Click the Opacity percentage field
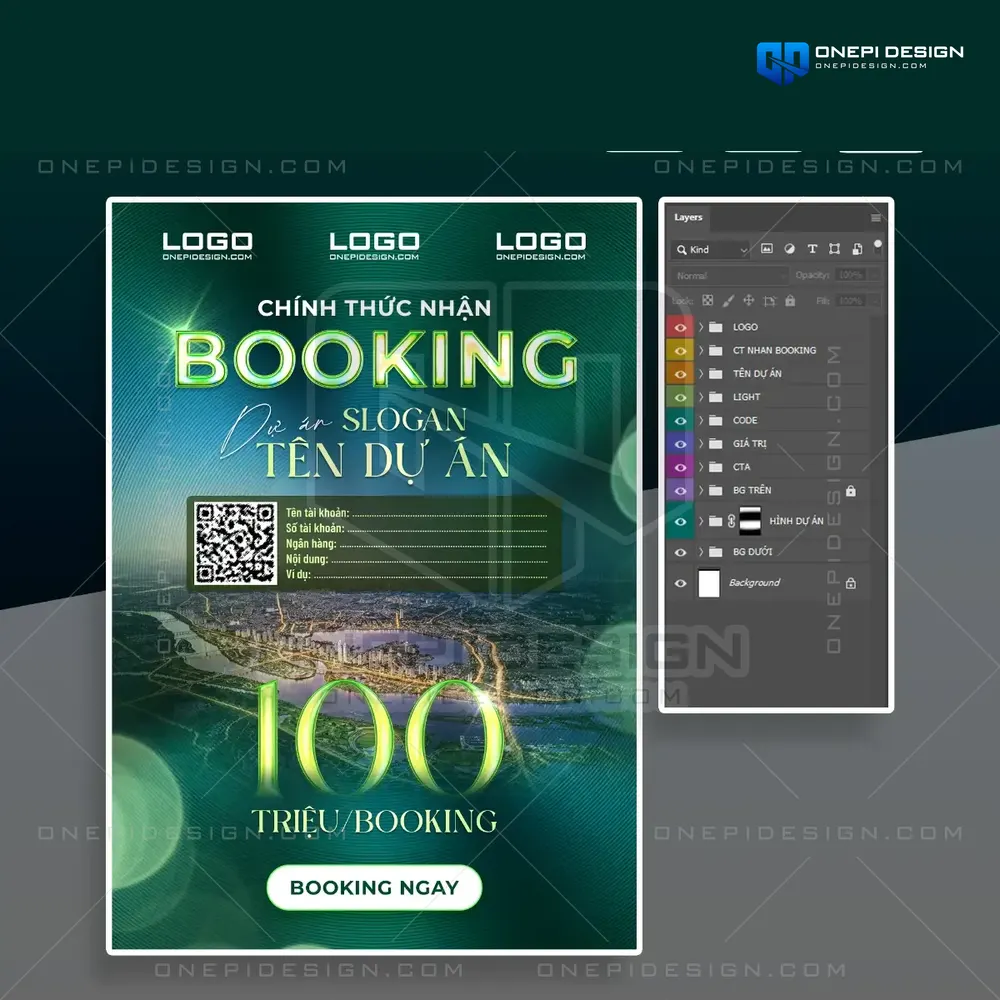The width and height of the screenshot is (1000, 1000). click(851, 275)
